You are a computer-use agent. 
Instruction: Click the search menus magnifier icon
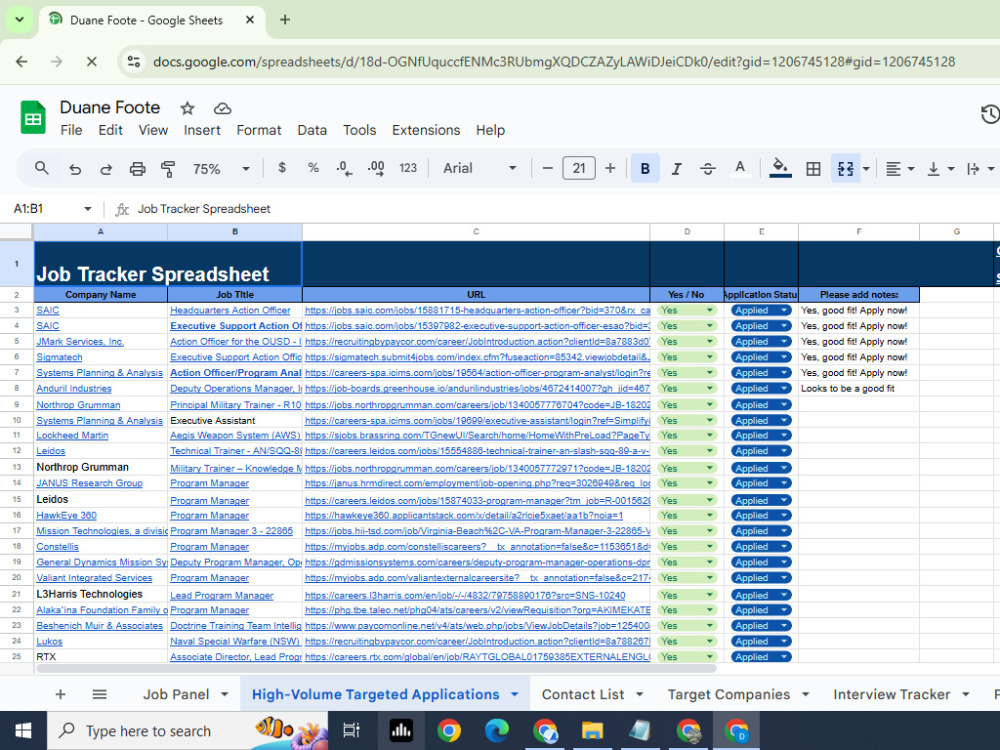(41, 168)
